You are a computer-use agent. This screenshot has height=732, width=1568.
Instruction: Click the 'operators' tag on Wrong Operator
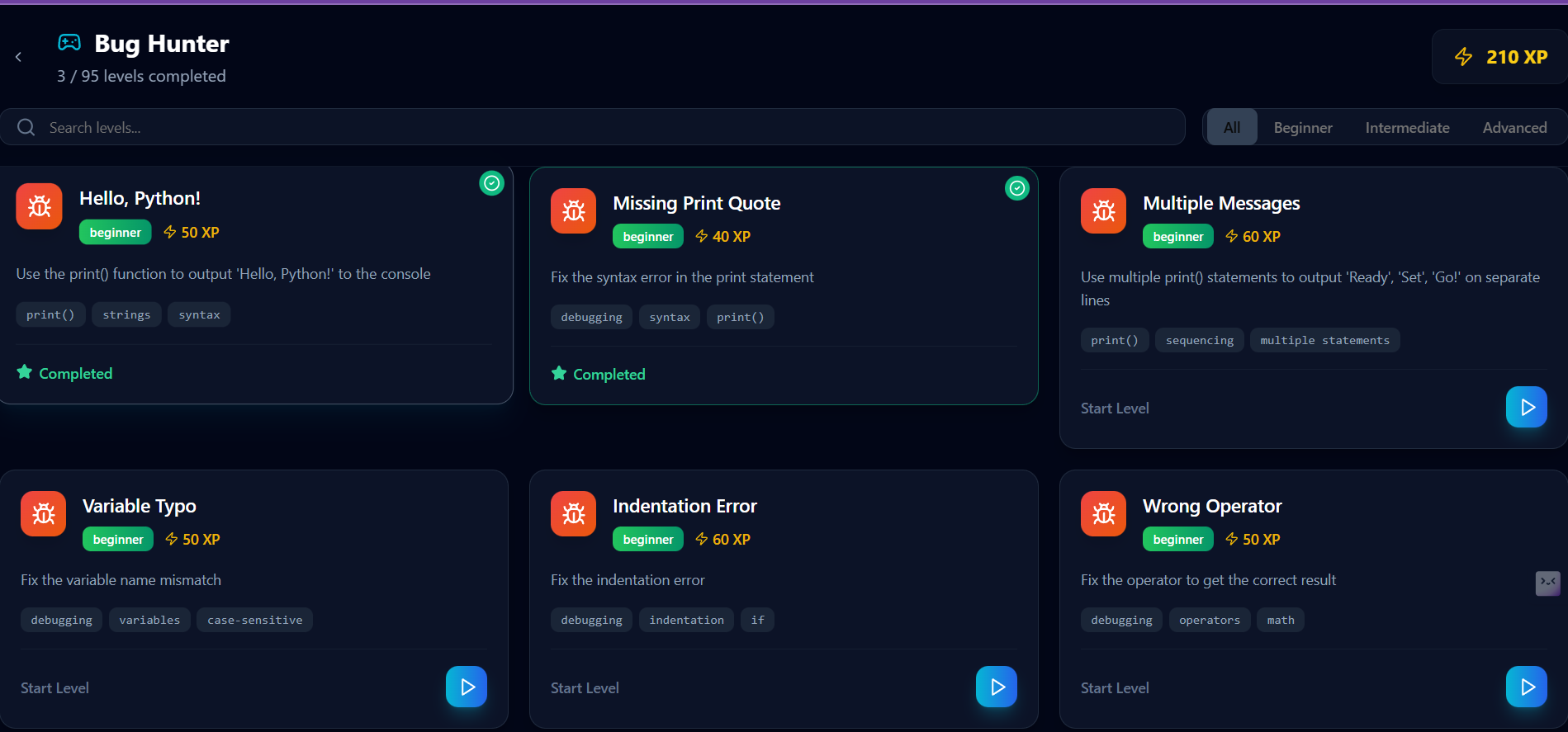(1210, 620)
